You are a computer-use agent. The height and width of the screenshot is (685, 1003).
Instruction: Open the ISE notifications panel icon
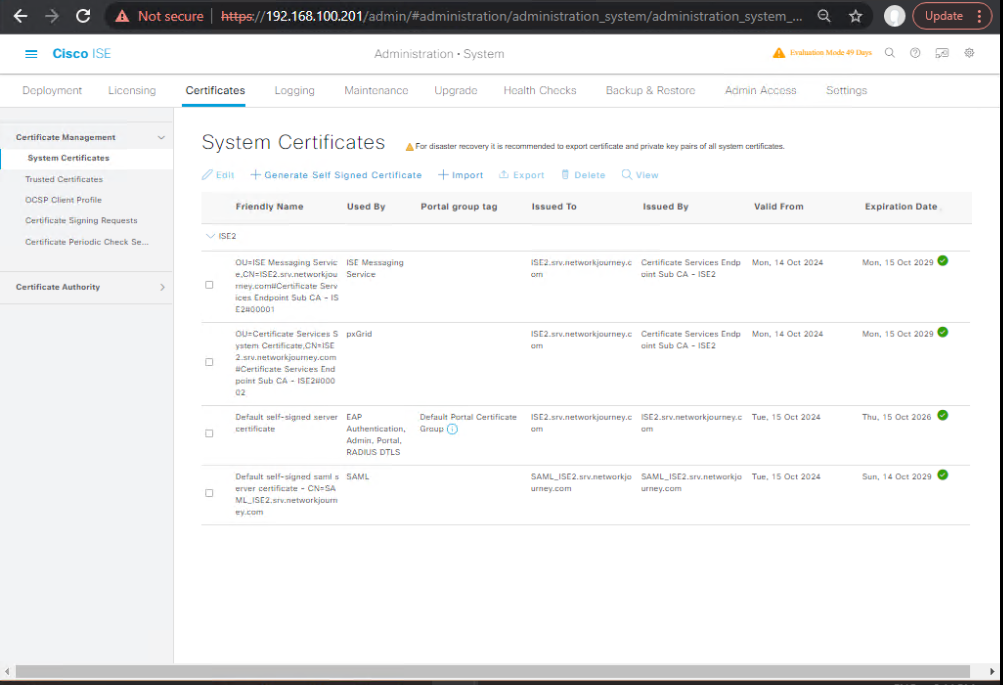(942, 53)
